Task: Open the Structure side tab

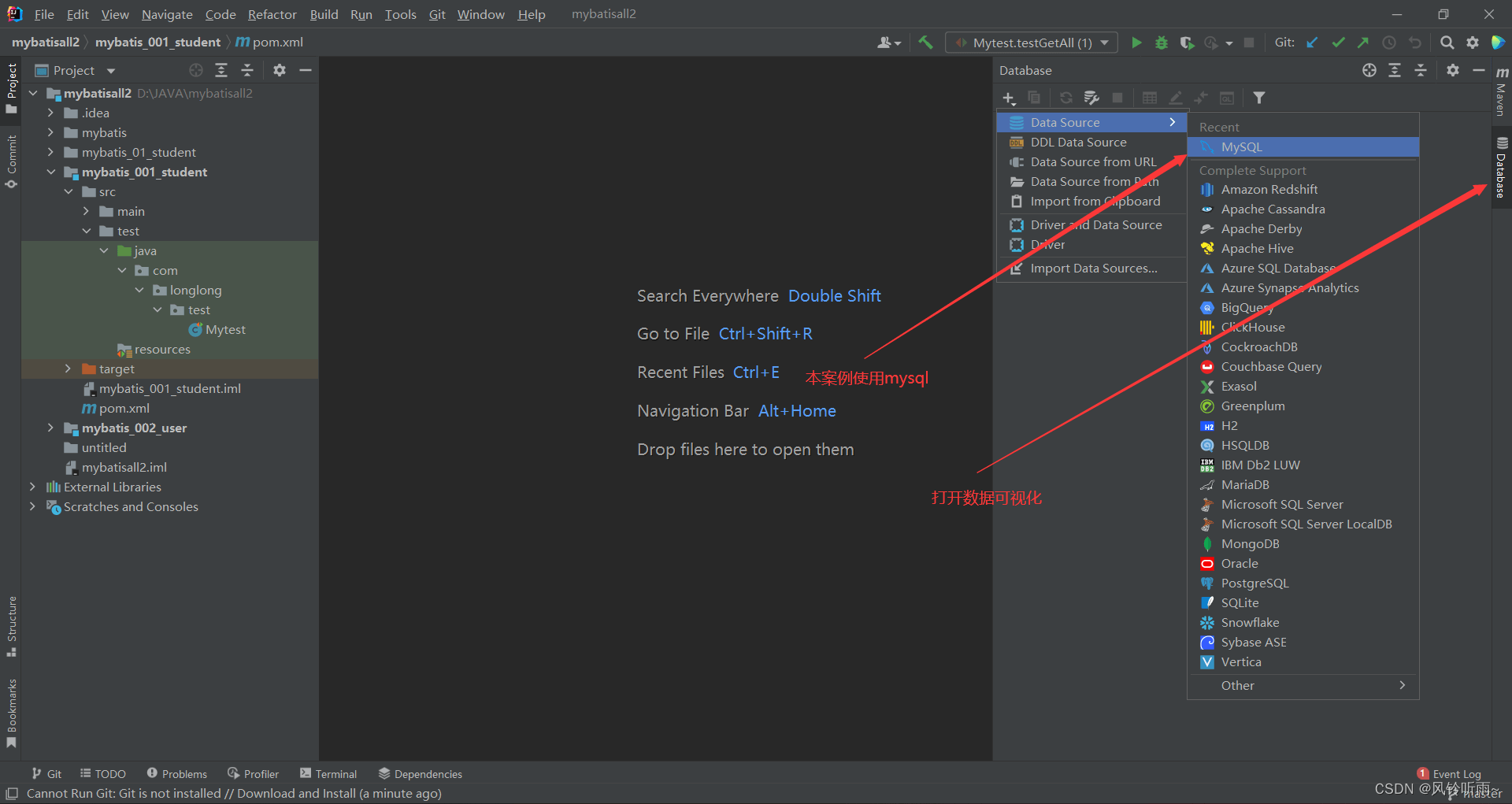Action: 11,626
